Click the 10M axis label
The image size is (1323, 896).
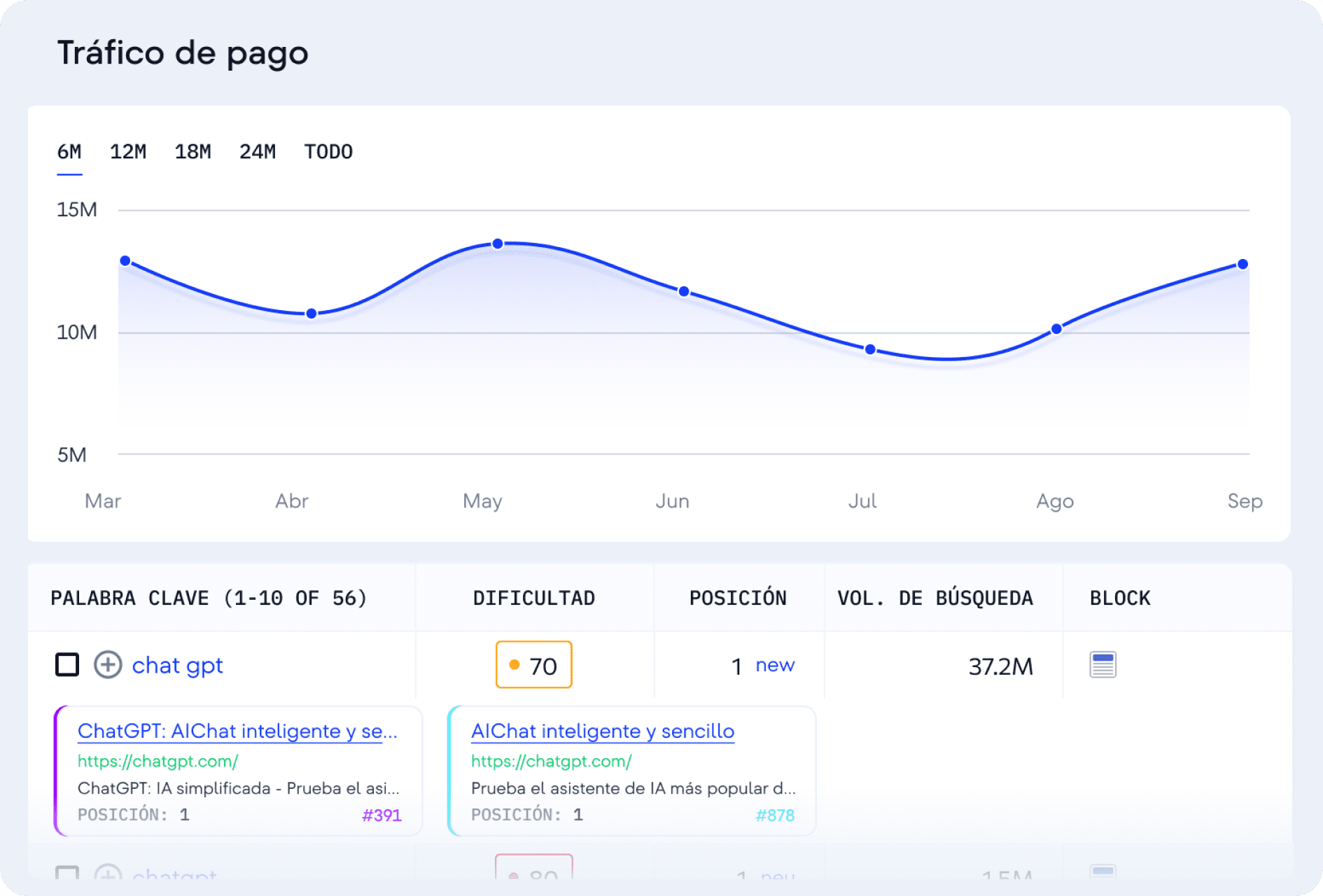[77, 332]
